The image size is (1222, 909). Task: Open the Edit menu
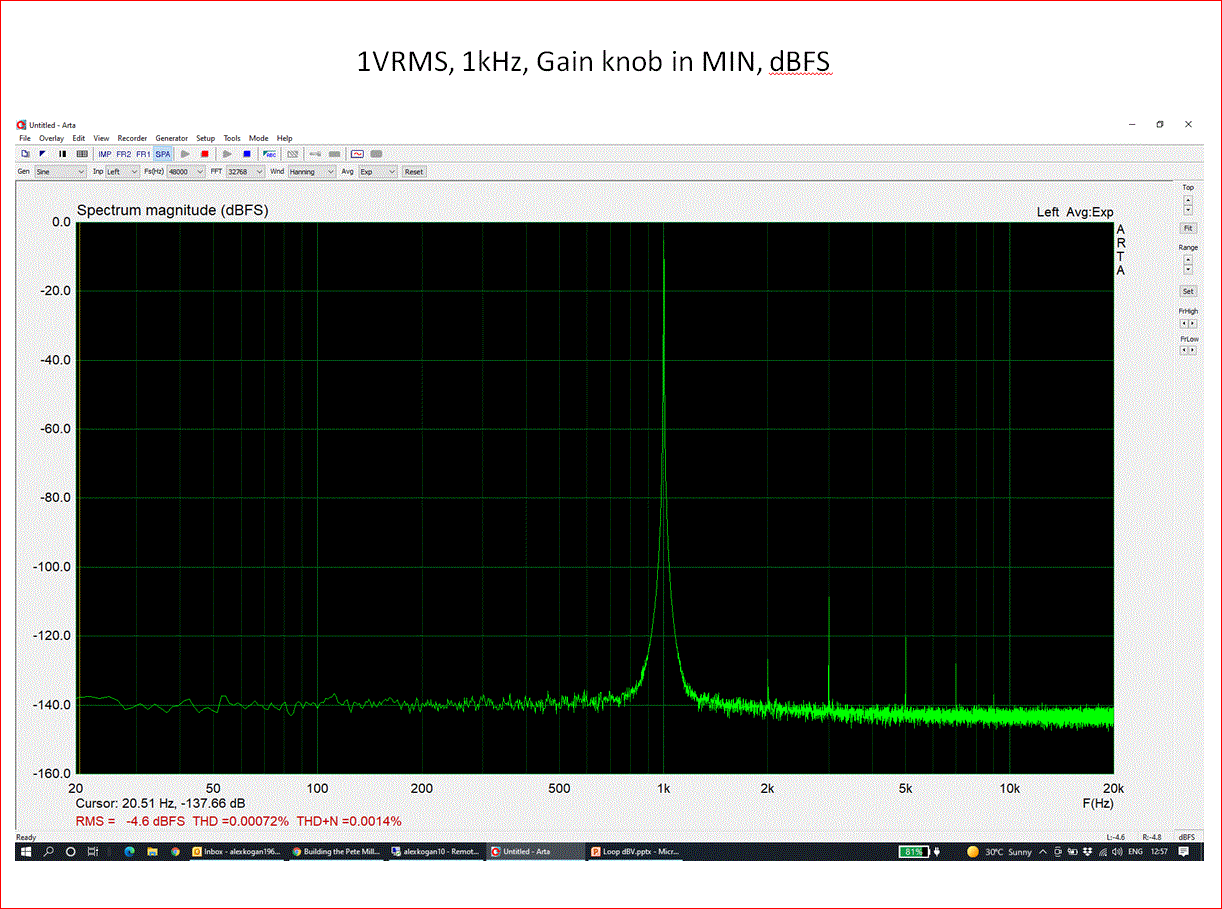pyautogui.click(x=78, y=138)
